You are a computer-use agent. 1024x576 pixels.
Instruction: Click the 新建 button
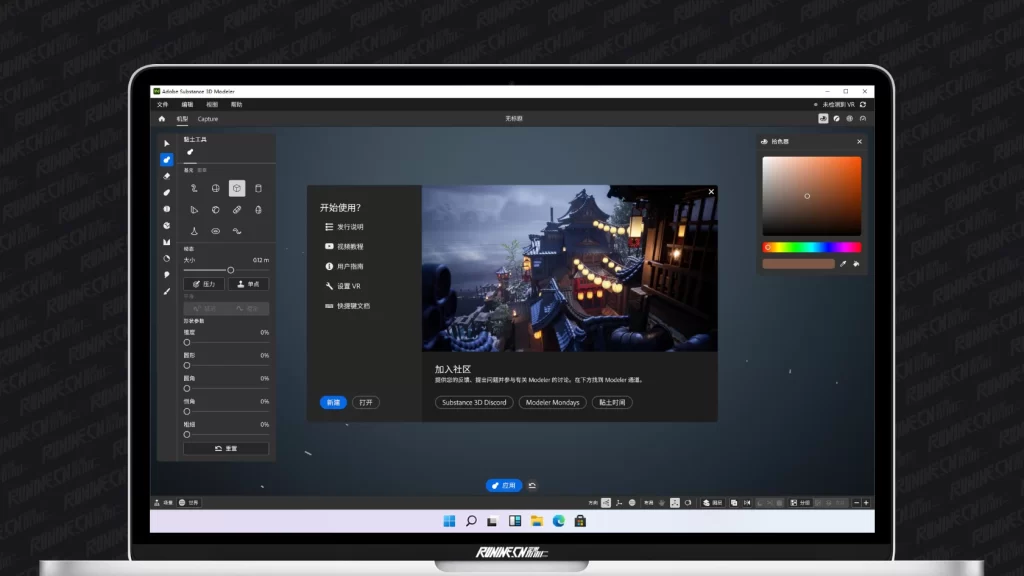coord(333,402)
